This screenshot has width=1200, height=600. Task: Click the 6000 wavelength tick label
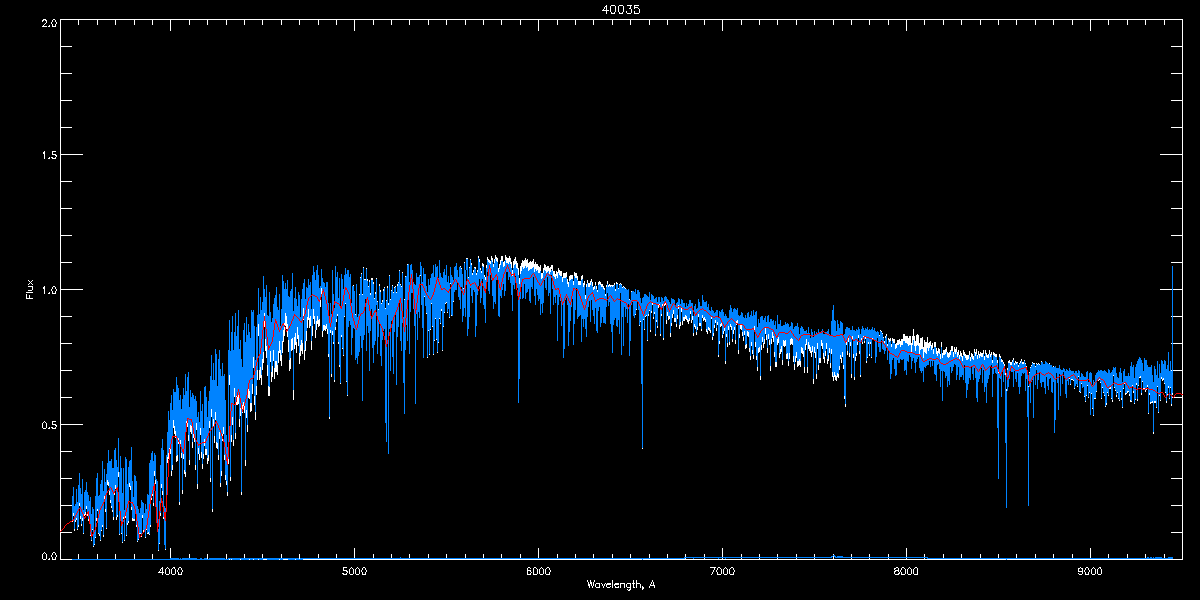click(x=538, y=571)
